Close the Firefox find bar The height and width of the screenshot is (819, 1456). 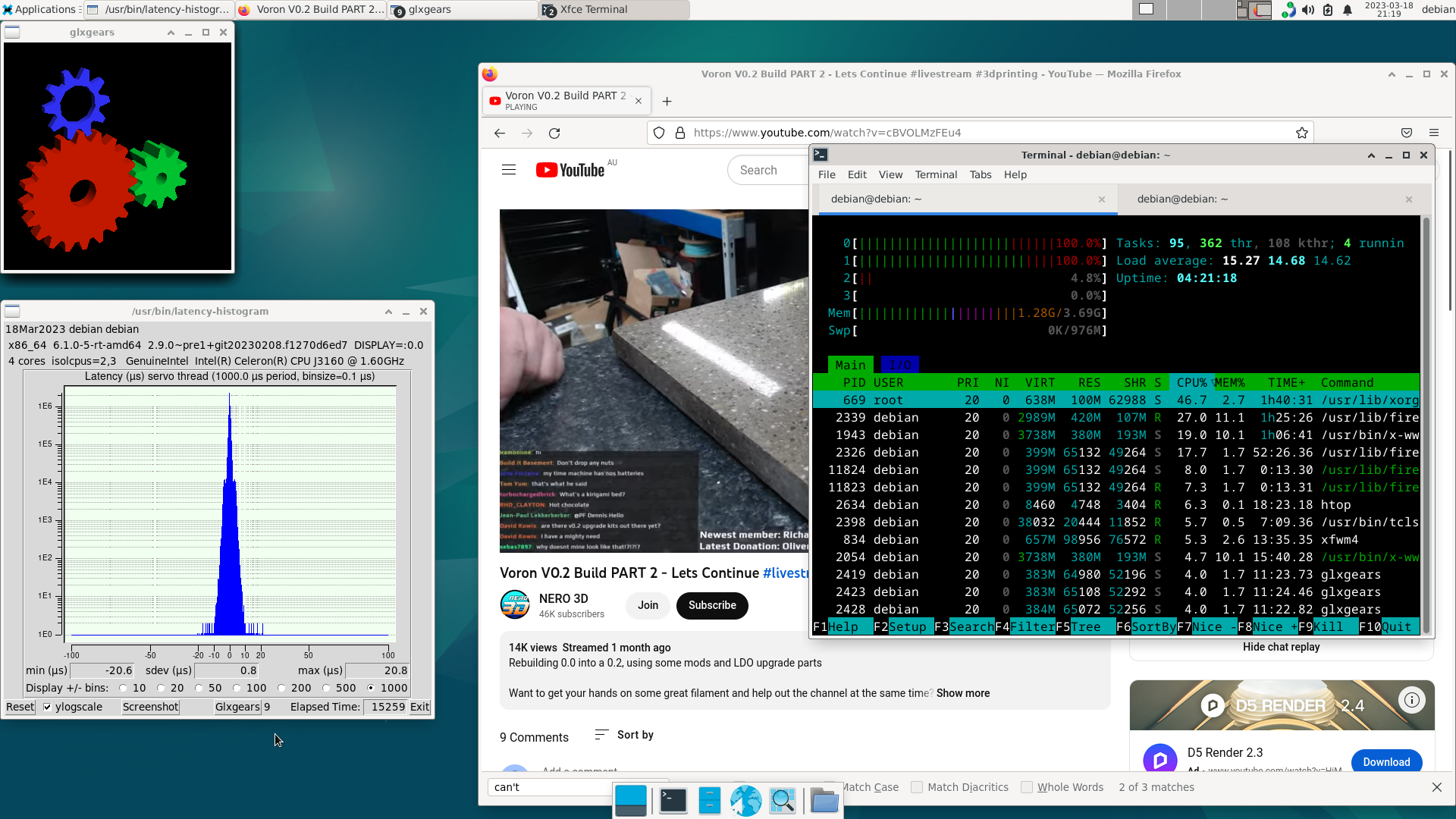click(1437, 787)
